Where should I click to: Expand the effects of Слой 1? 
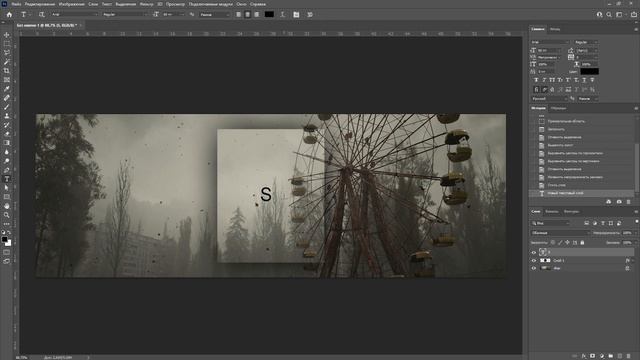633,260
